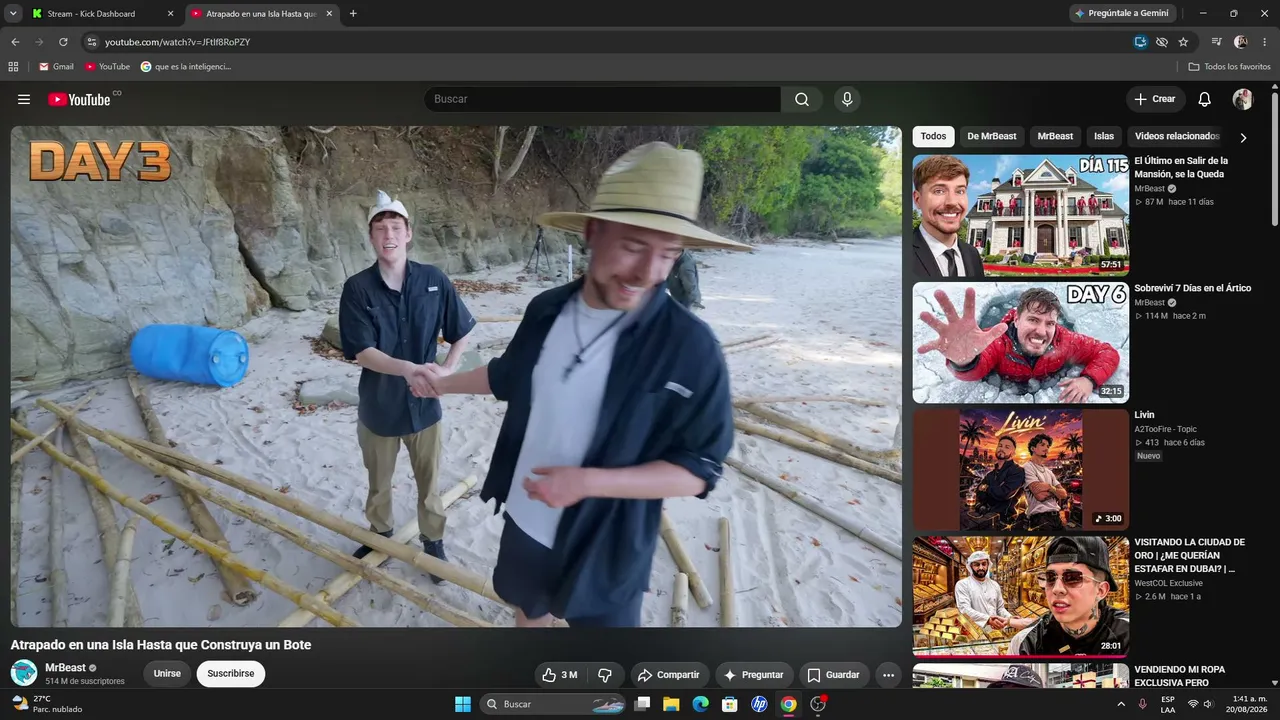Open the YouTube bookmark in bookmarks bar

tap(107, 67)
